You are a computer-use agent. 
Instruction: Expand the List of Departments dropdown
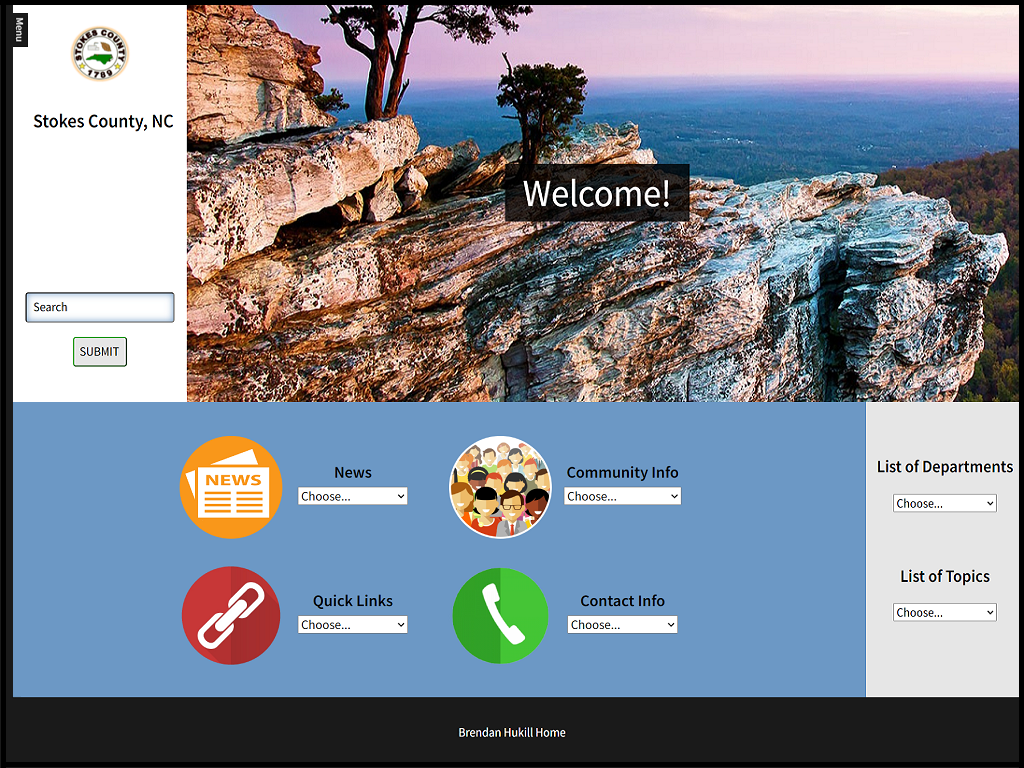(x=944, y=504)
